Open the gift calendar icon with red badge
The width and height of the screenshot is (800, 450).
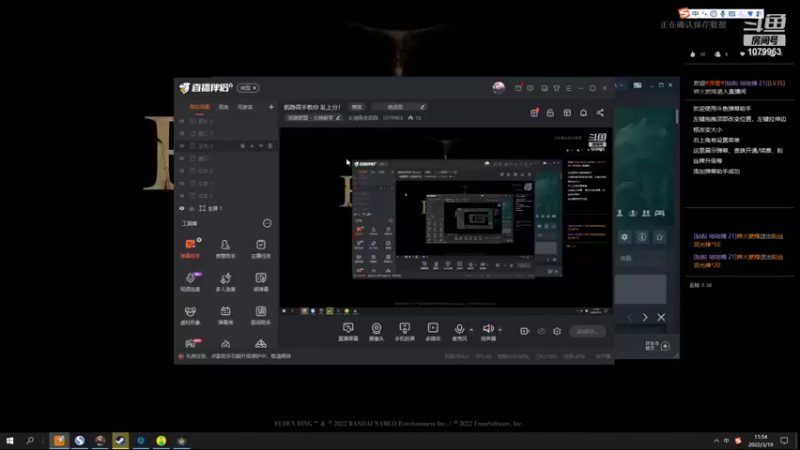(534, 112)
